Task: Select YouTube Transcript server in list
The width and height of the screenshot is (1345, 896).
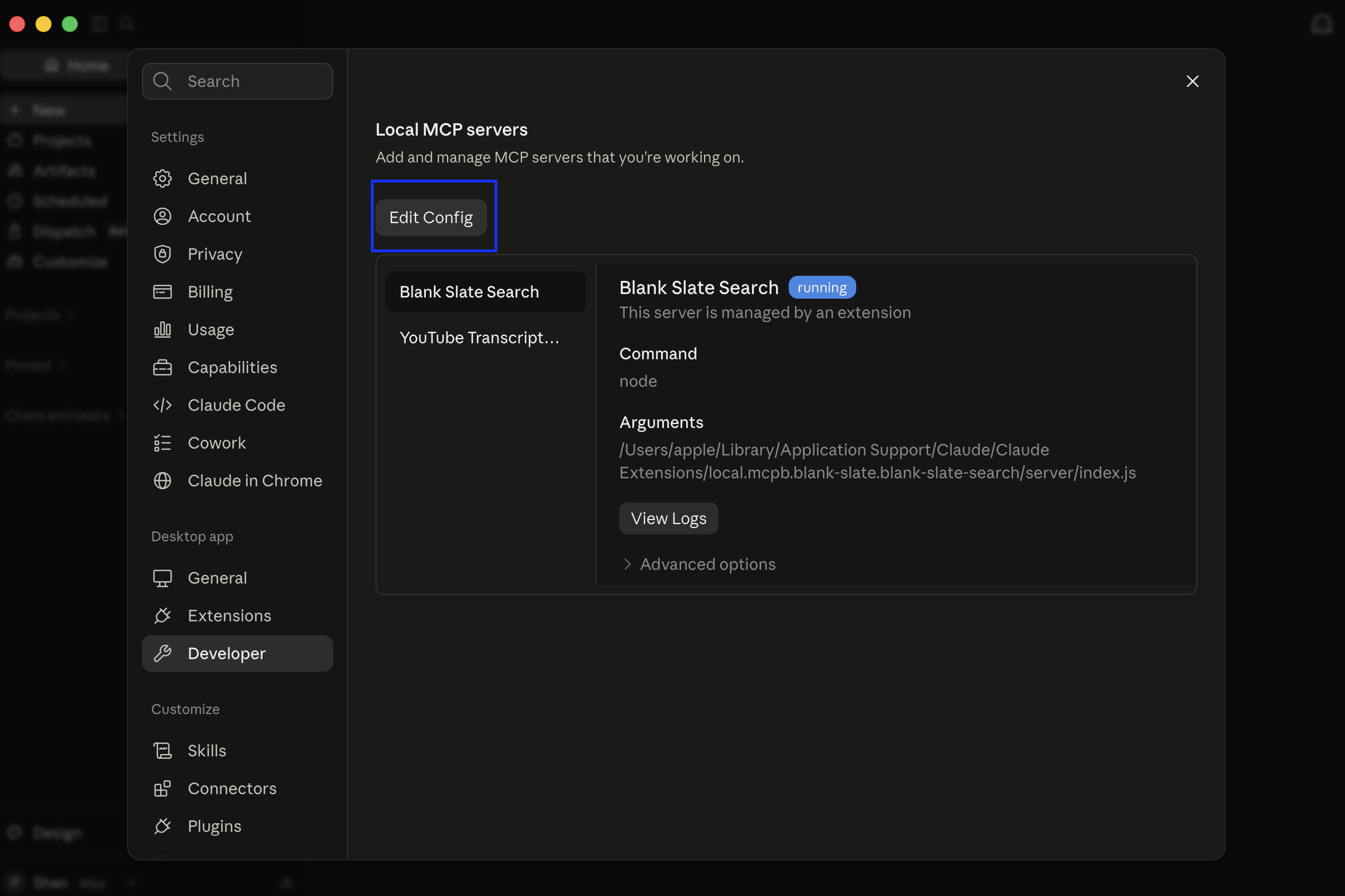Action: [486, 338]
